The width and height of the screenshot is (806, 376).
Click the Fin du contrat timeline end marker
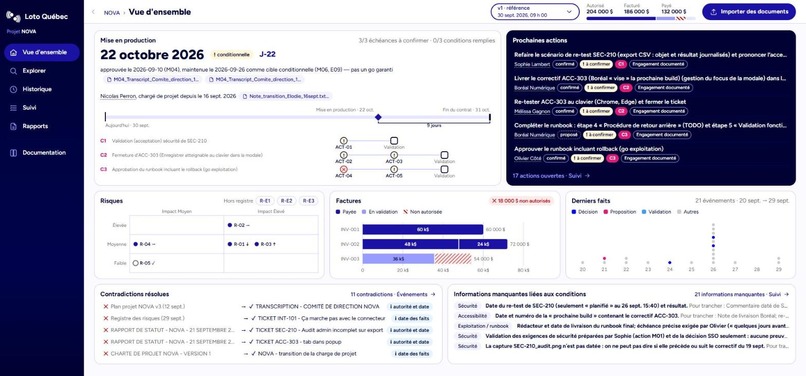point(489,117)
